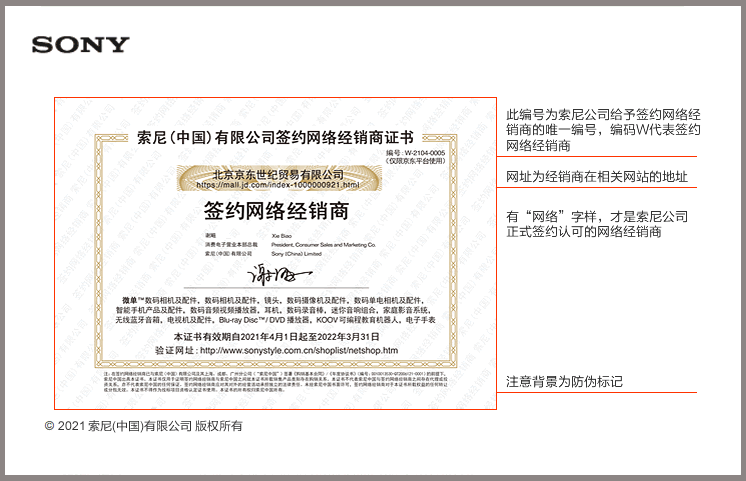746x481 pixels.
Task: Click the fine-print note at the certificate bottom
Action: click(x=275, y=382)
